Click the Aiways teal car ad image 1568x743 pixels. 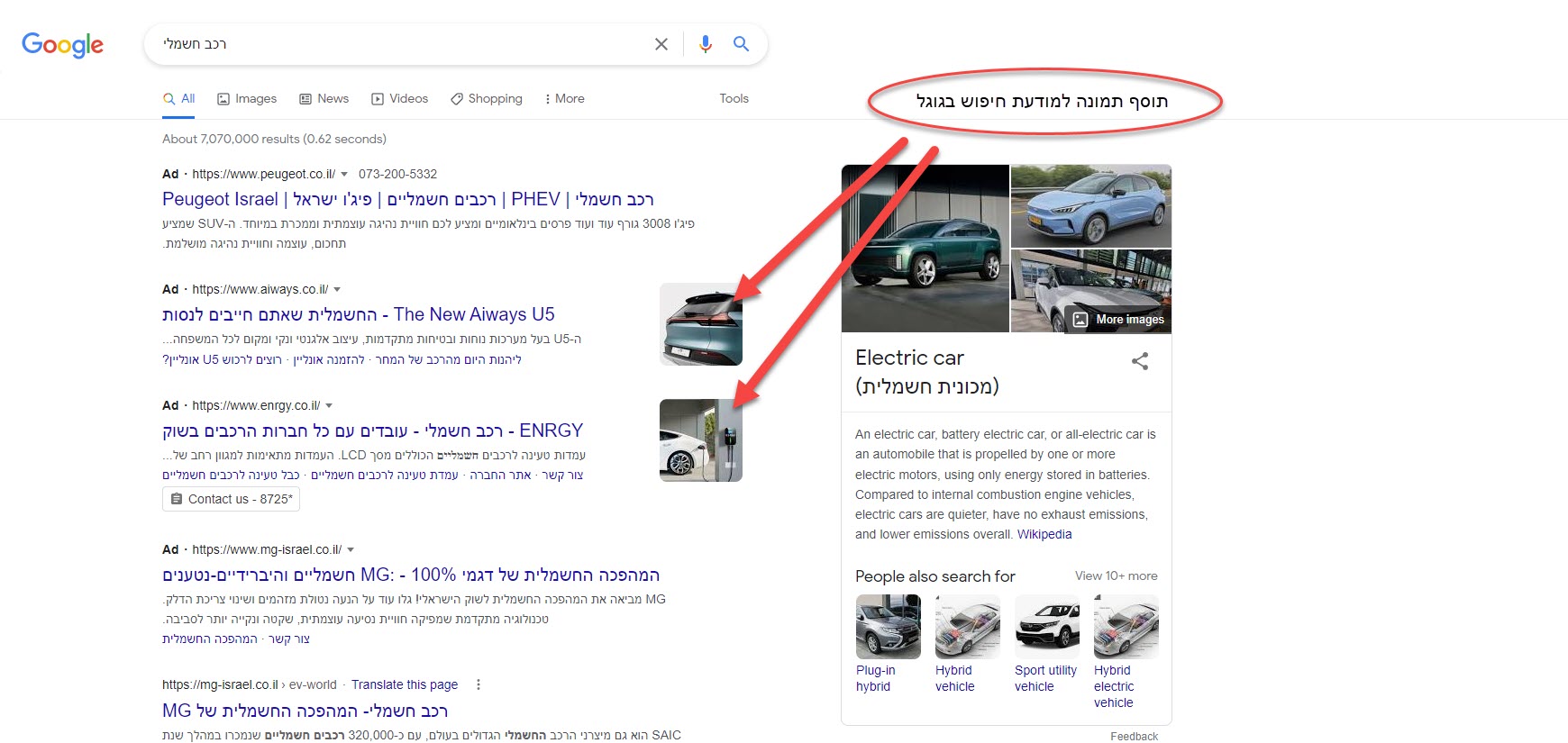[701, 324]
